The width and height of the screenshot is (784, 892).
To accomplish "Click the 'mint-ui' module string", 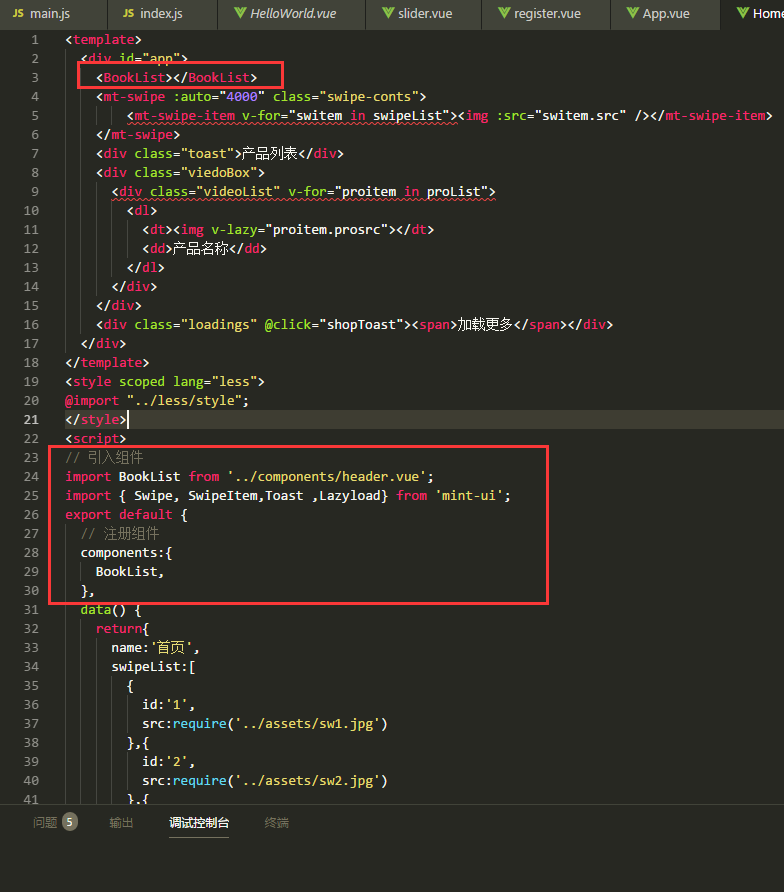I will (469, 495).
